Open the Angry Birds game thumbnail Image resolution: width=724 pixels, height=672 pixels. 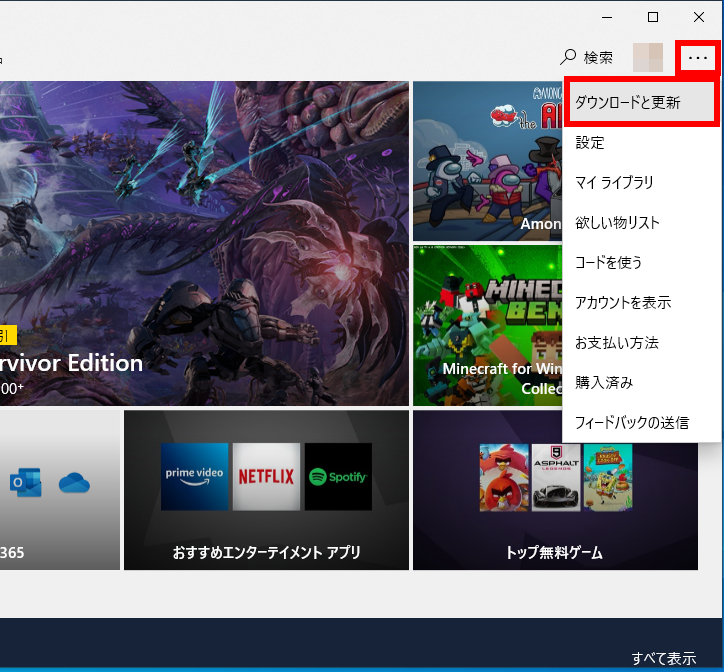point(504,478)
